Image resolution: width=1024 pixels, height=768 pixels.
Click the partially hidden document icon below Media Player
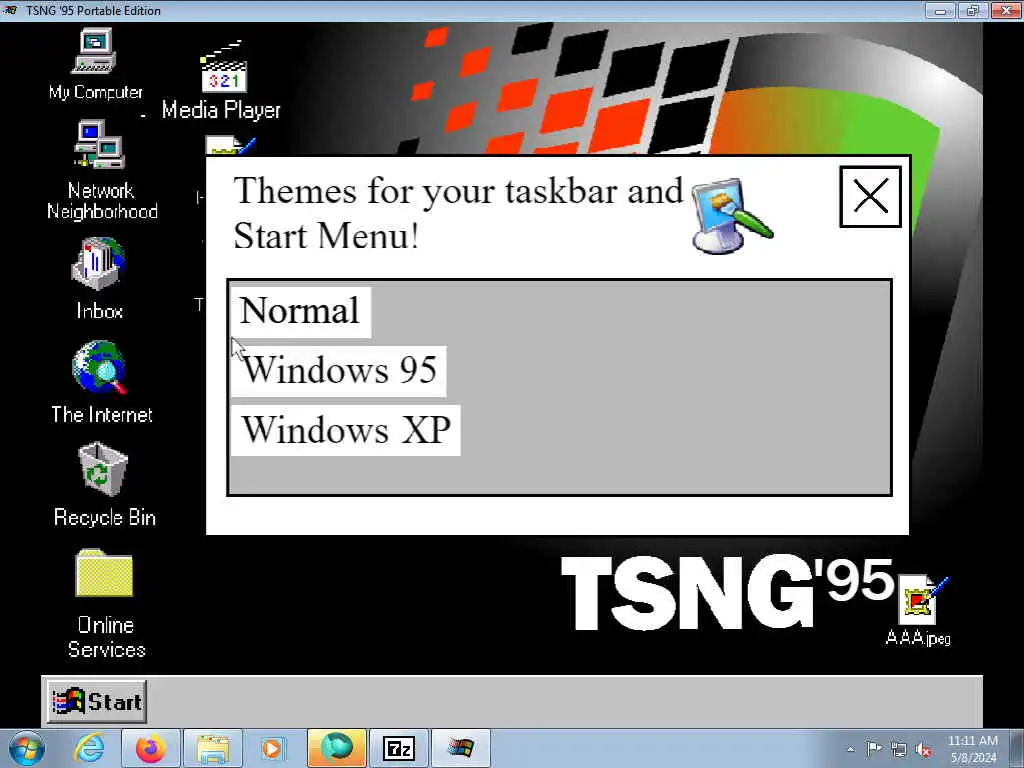click(230, 145)
